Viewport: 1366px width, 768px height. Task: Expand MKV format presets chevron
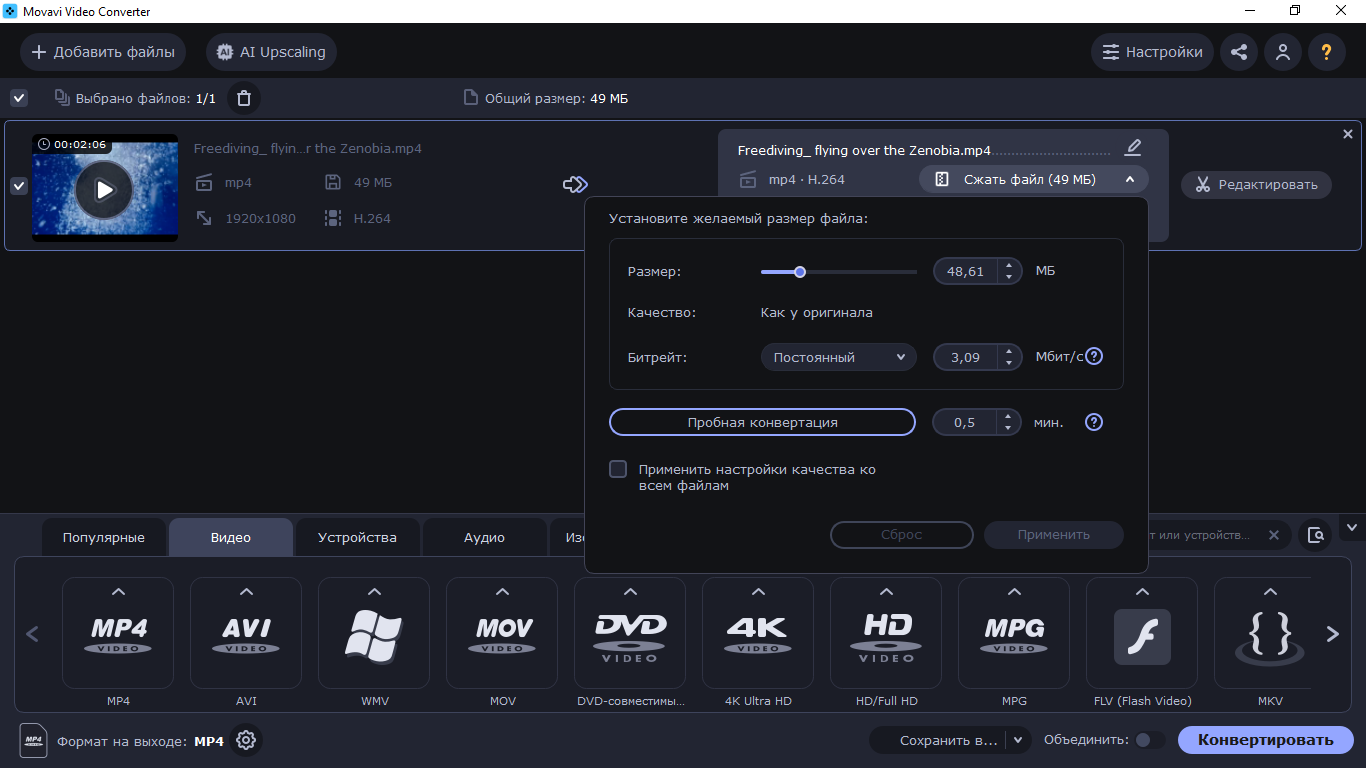(1270, 592)
